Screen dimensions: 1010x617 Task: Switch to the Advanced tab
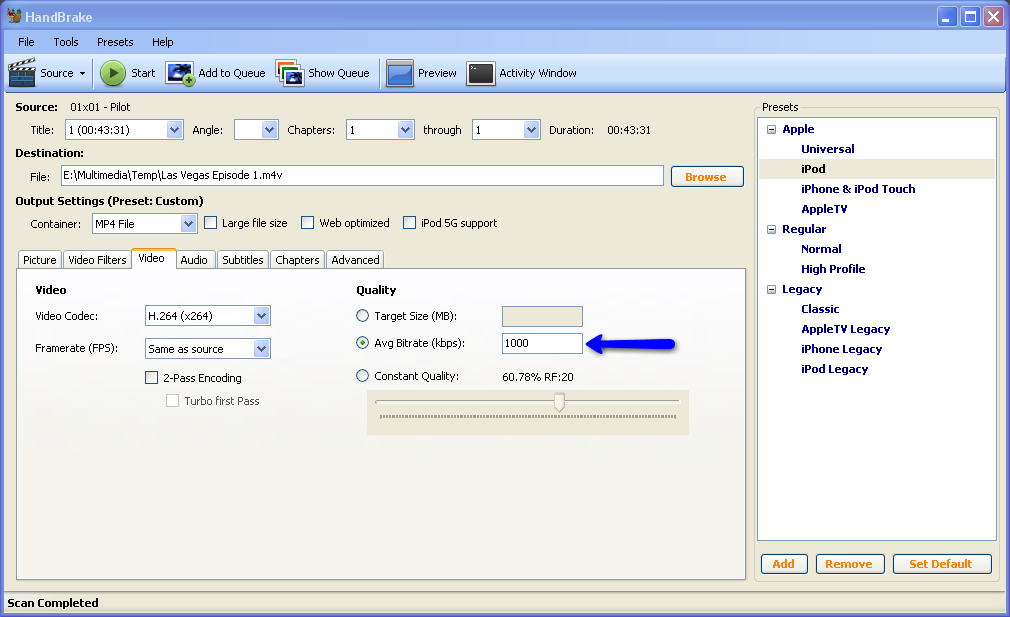coord(355,260)
